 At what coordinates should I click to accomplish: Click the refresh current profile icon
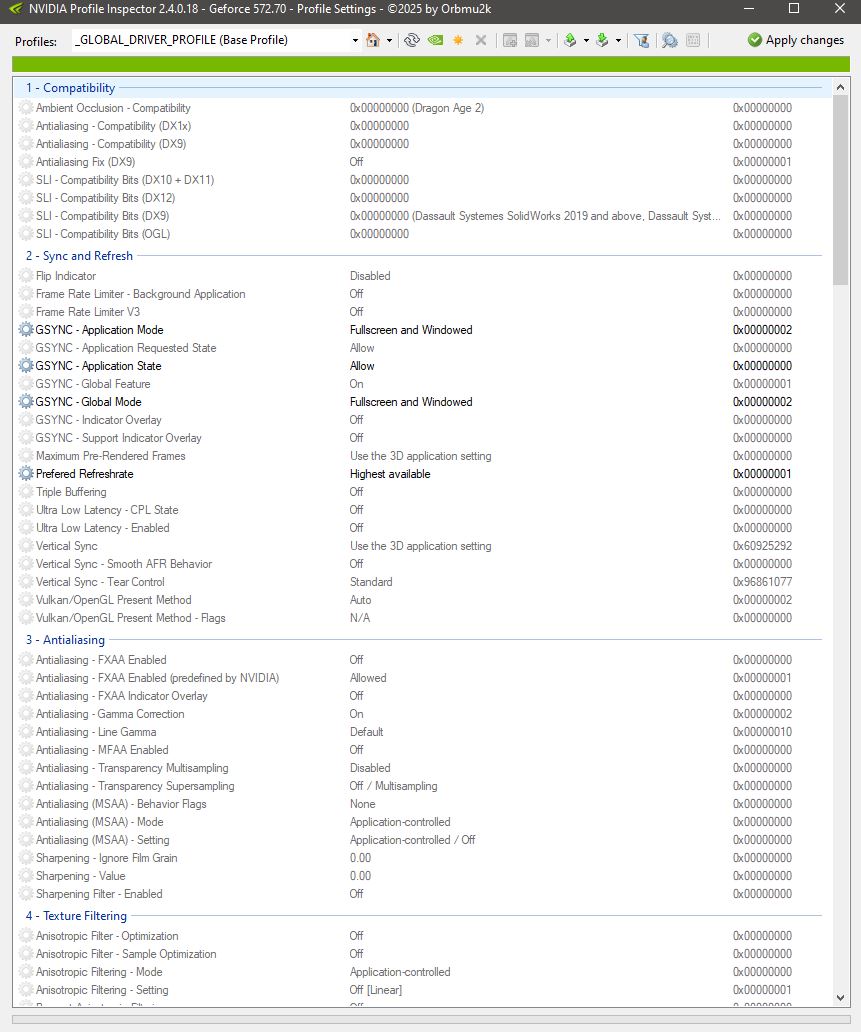coord(412,40)
